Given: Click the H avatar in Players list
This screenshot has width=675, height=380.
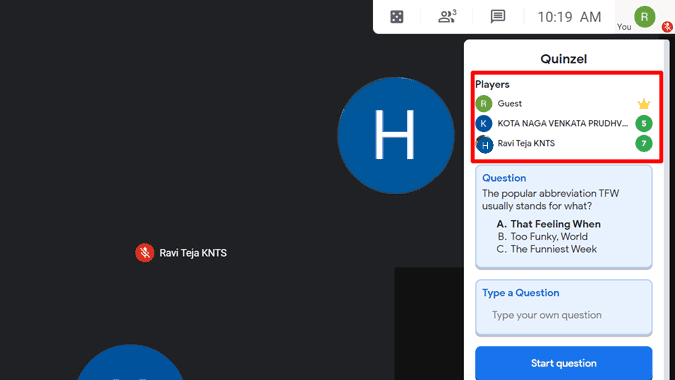Looking at the screenshot, I should 484,144.
